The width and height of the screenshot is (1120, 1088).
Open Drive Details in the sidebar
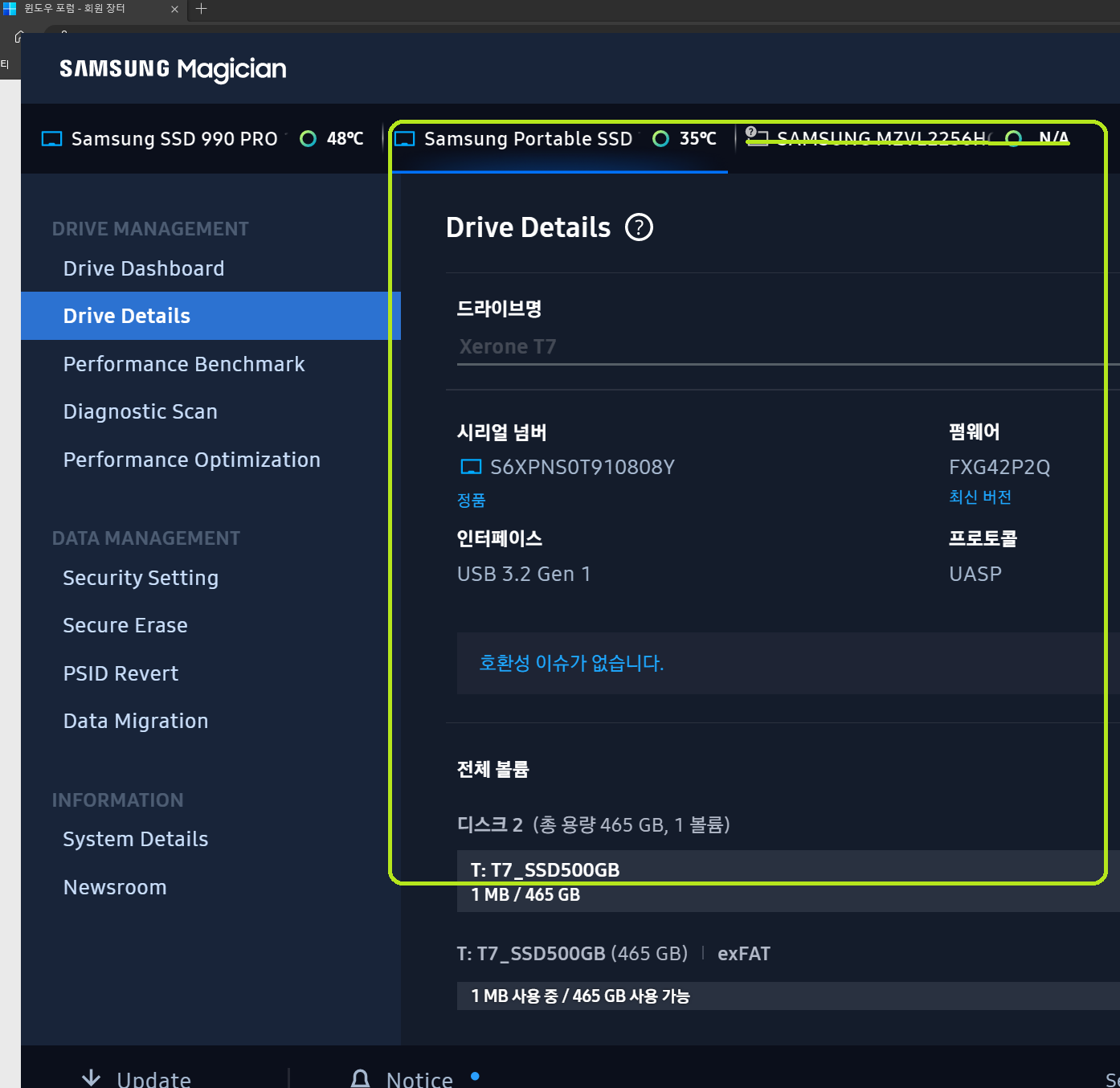(x=211, y=316)
